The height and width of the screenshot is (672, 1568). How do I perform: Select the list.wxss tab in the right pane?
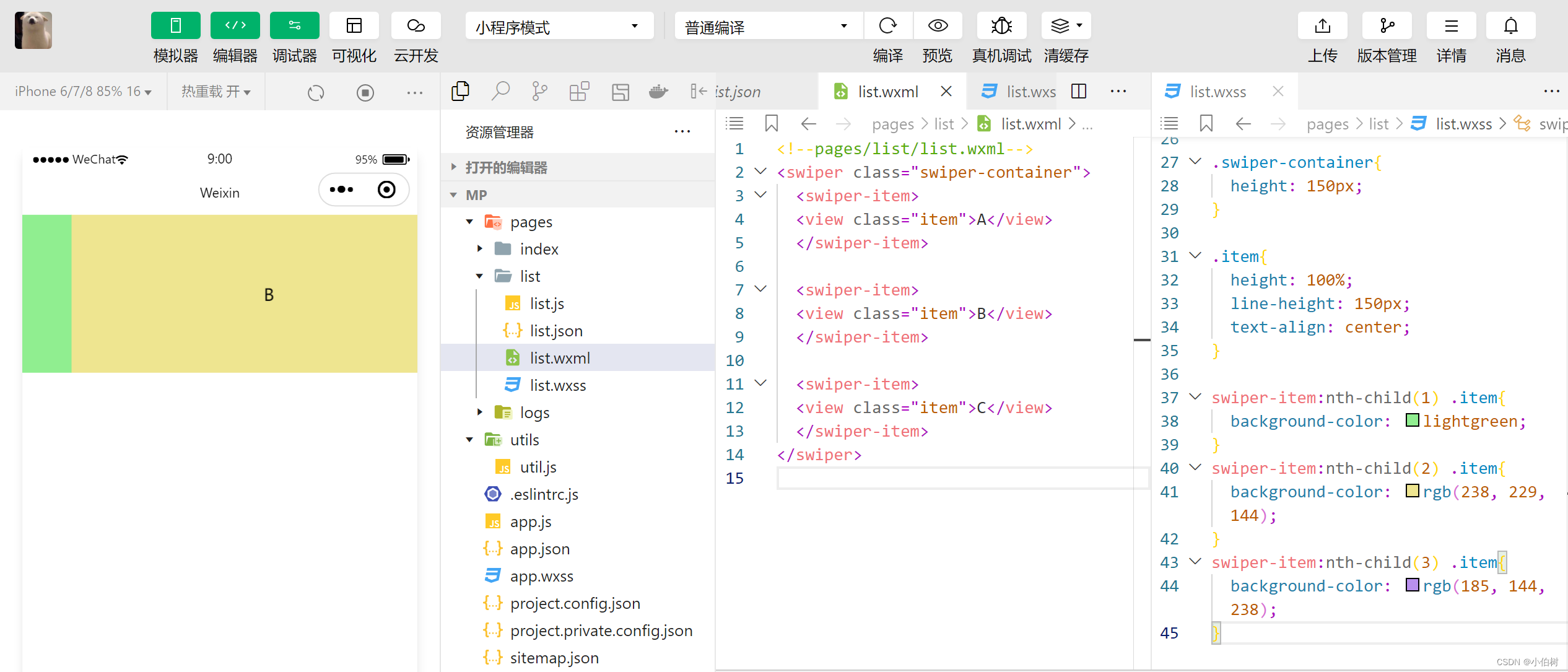tap(1217, 92)
